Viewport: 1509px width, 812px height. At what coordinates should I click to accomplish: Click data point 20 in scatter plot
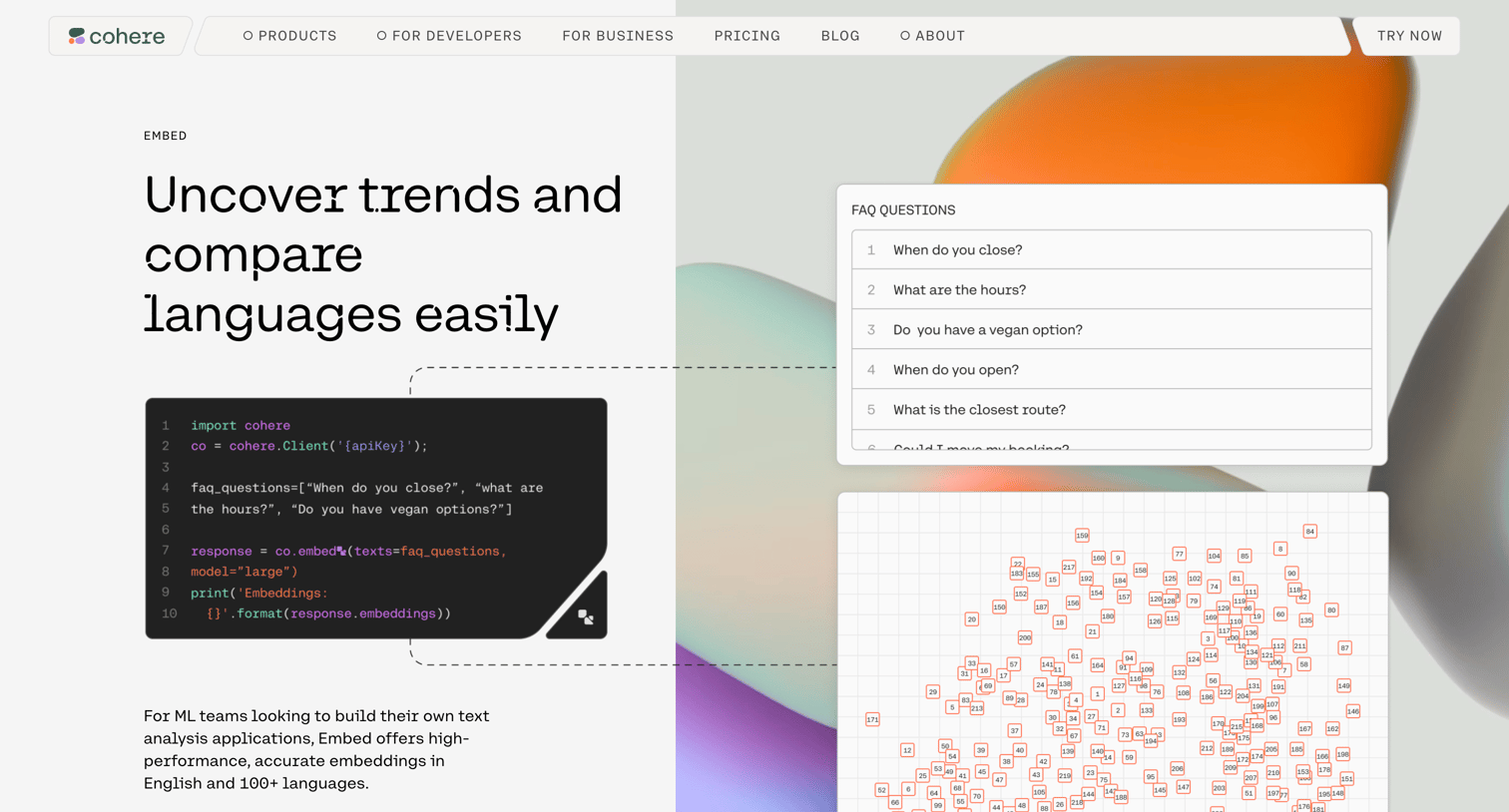(x=971, y=619)
